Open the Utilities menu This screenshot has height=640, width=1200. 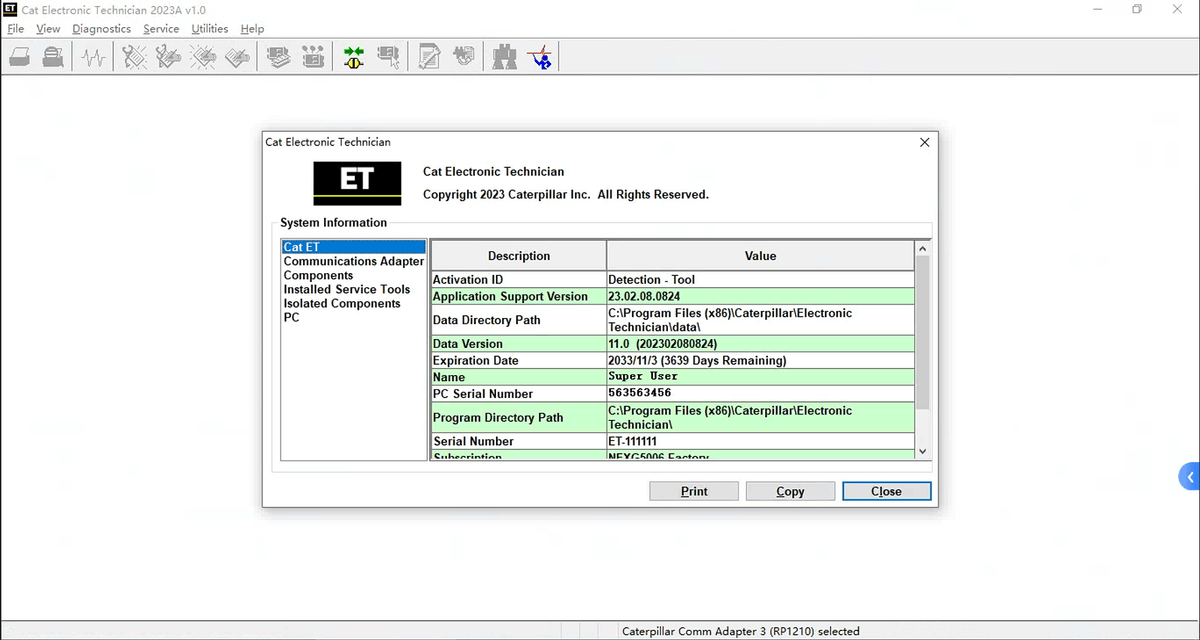210,29
